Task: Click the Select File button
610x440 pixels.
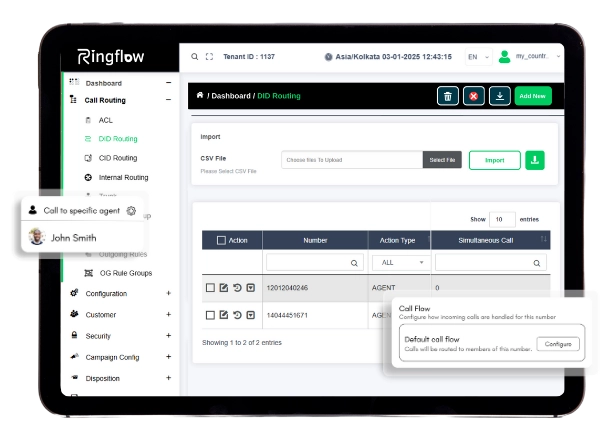Action: (x=442, y=160)
